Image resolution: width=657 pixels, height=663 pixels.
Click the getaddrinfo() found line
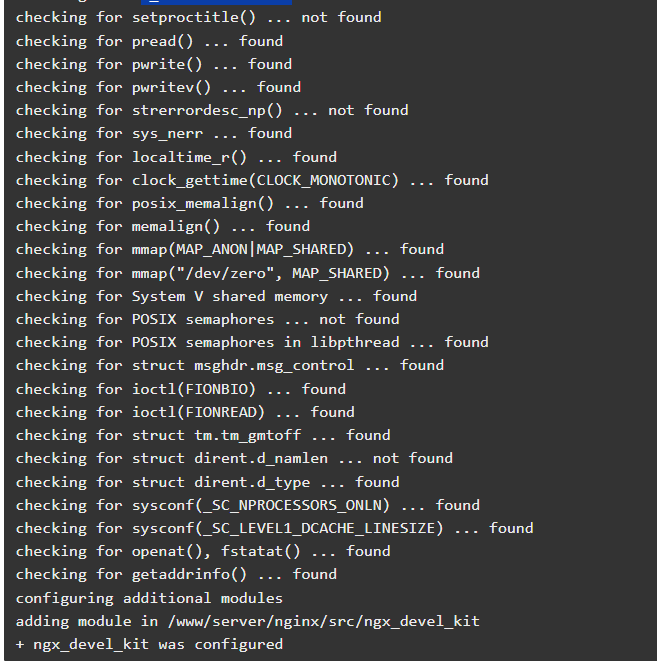tap(176, 575)
